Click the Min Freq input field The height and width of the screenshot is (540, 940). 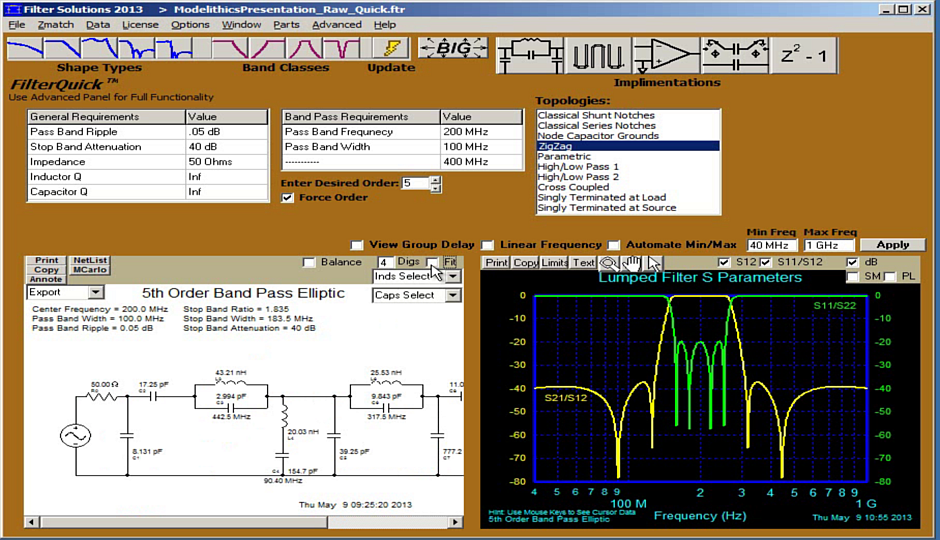tap(772, 245)
